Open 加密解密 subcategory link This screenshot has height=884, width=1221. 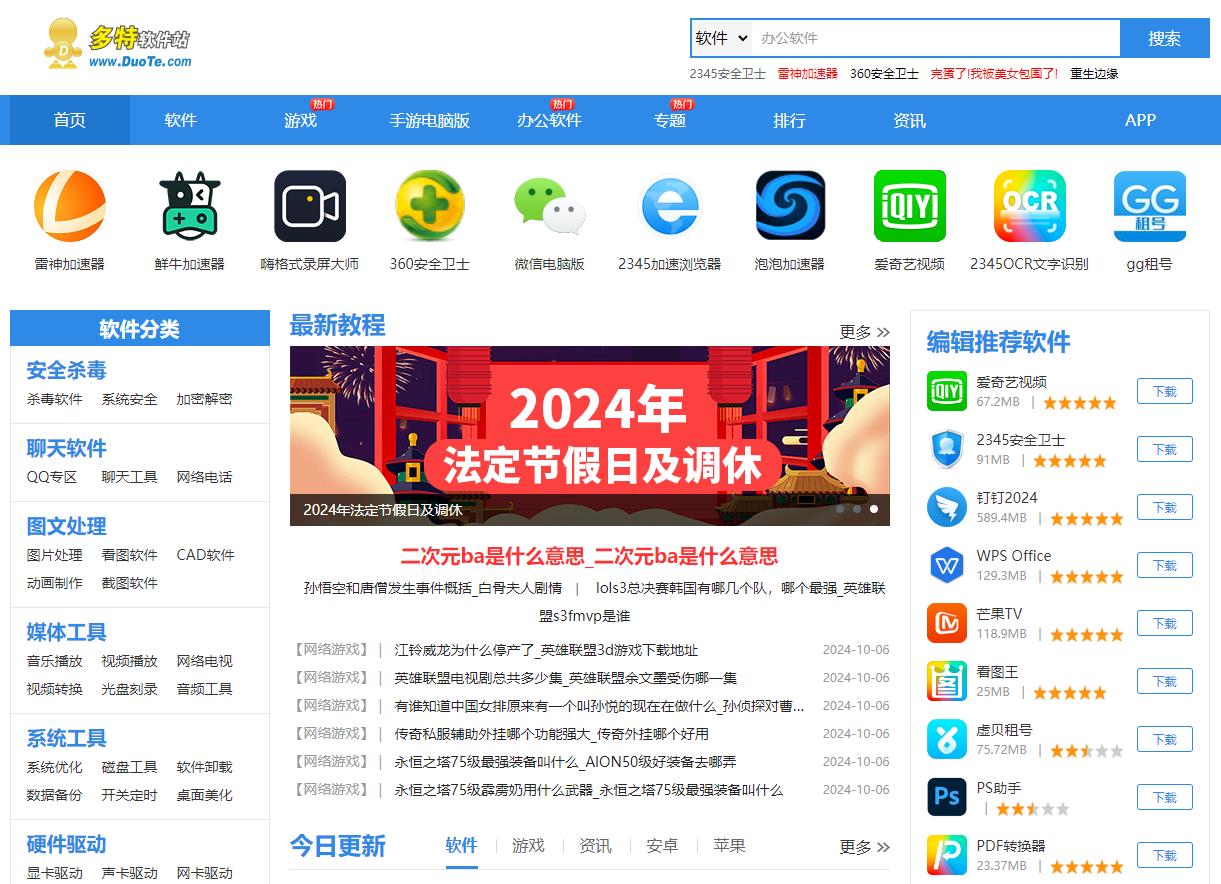(204, 399)
